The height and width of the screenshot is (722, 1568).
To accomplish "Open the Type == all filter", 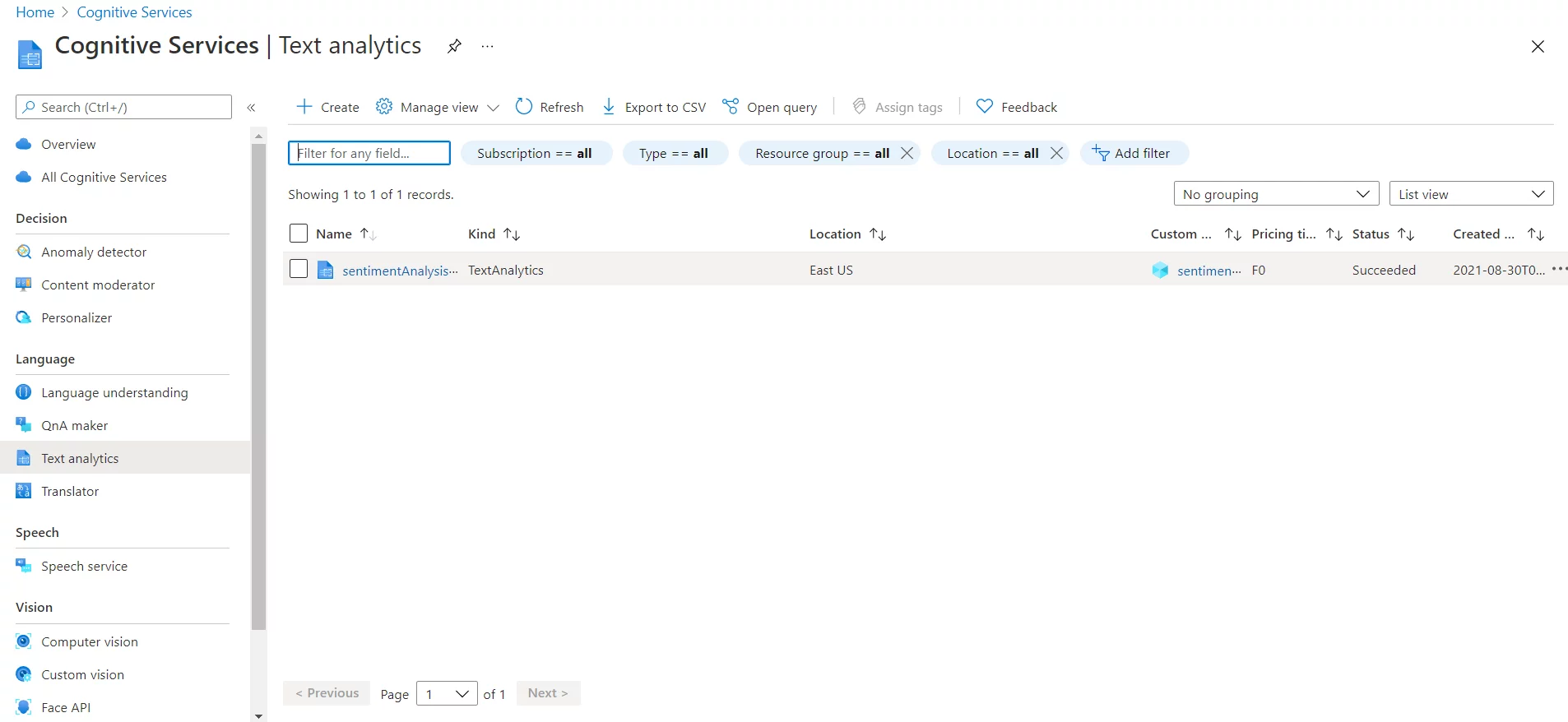I will [x=675, y=153].
